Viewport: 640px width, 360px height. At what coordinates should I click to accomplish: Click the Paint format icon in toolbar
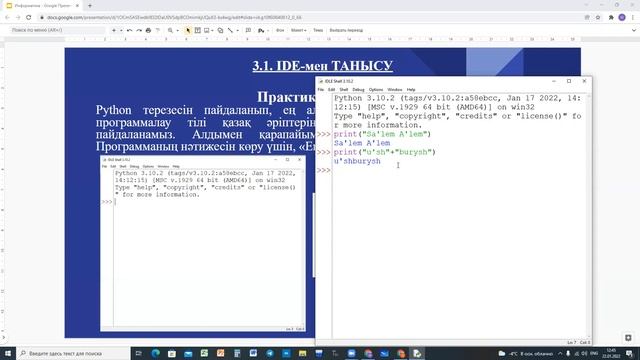158,30
